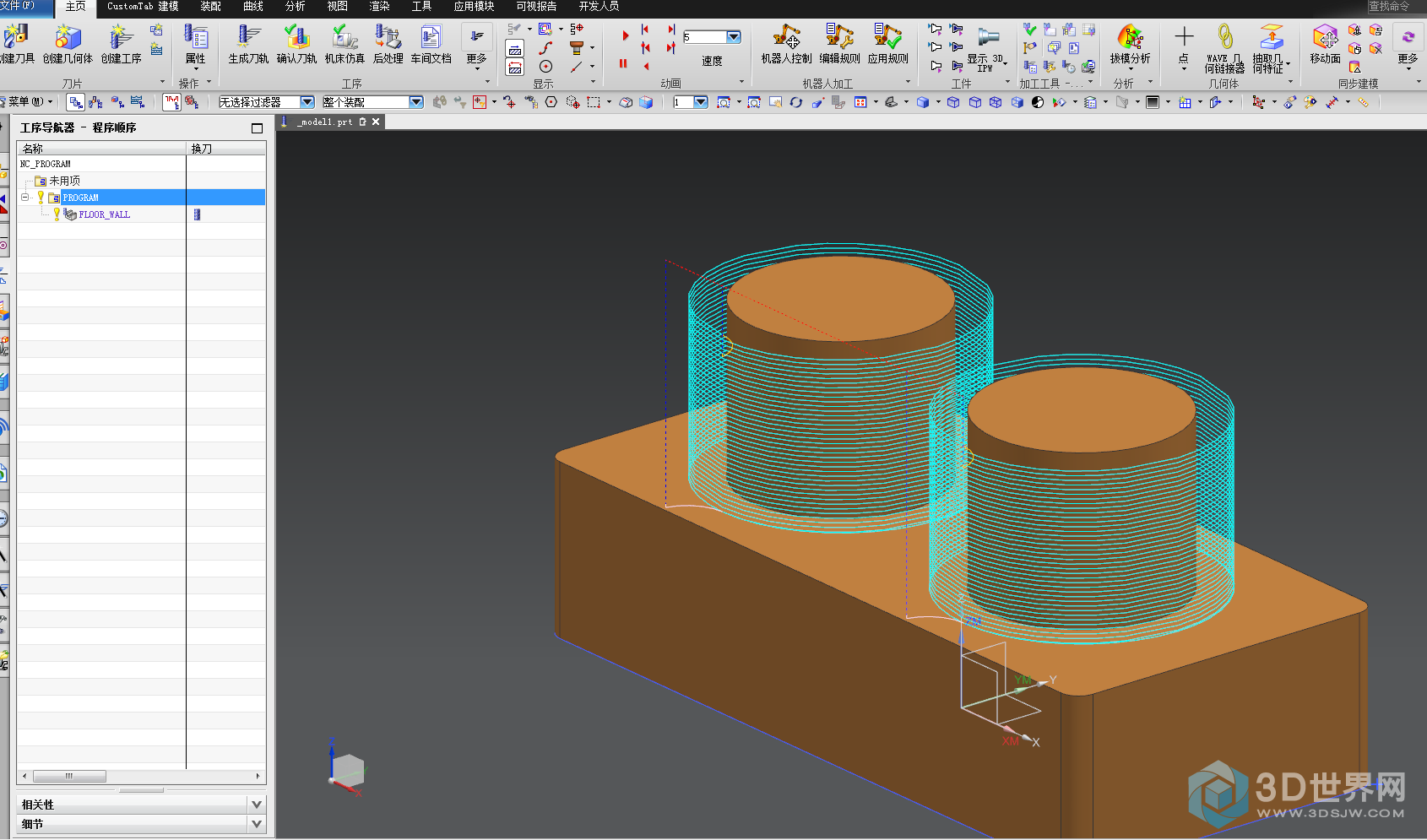
Task: Start 机床仿真 (Machine Simulation)
Action: 345,44
